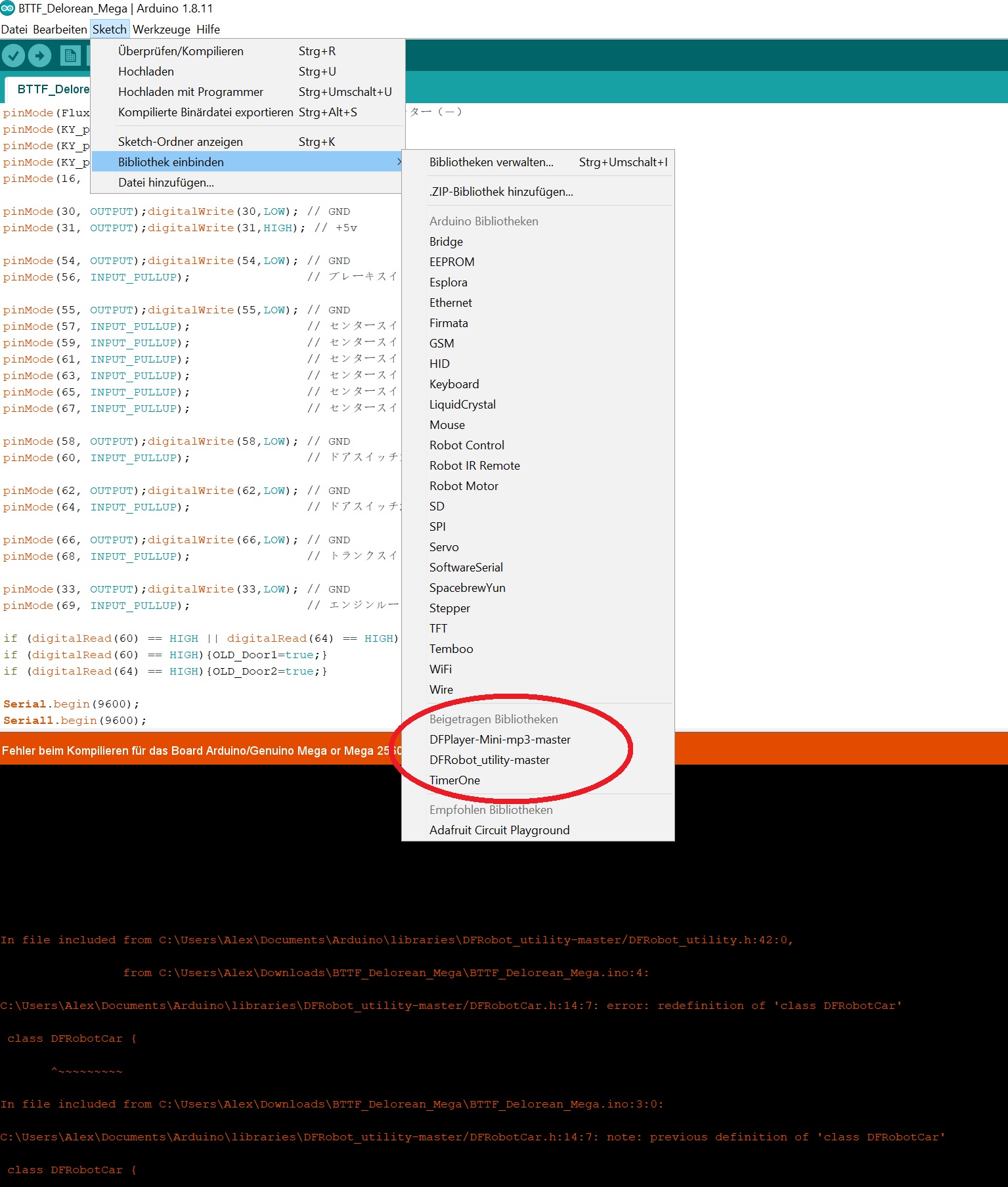1008x1187 pixels.
Task: Open the Datei menu
Action: (x=14, y=30)
